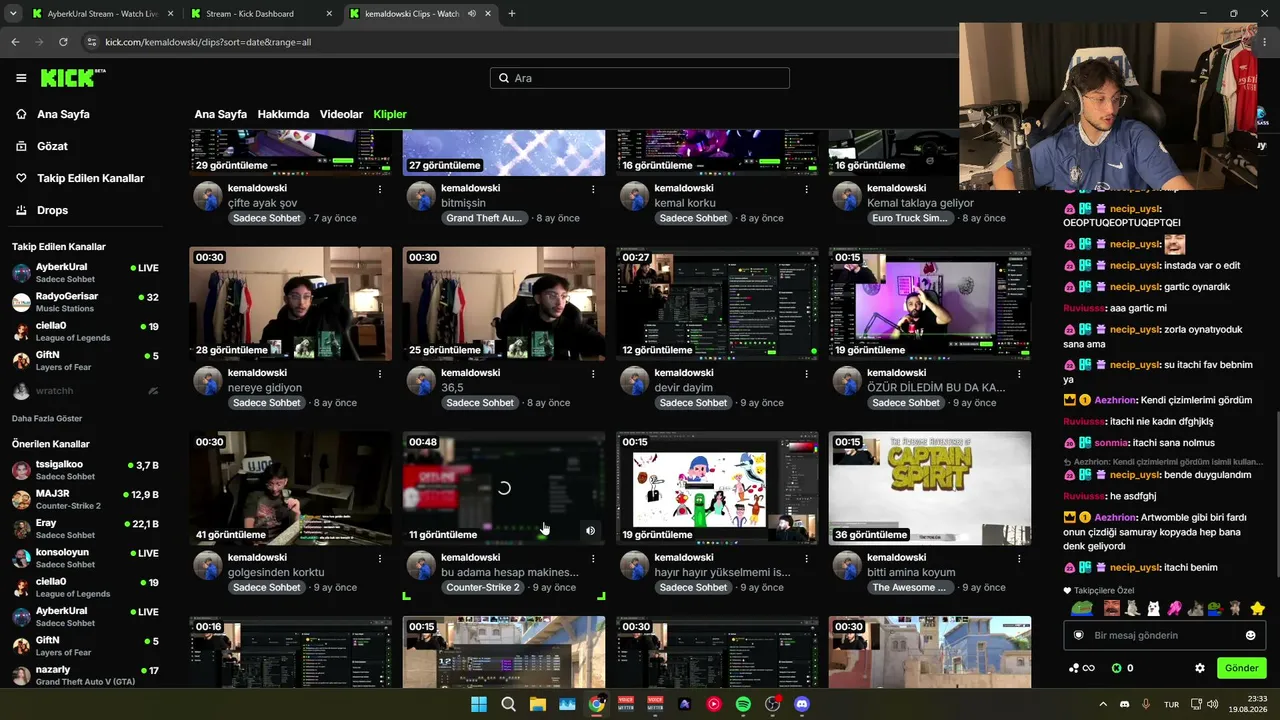1280x720 pixels.
Task: Click the Kick logo
Action: [x=73, y=78]
